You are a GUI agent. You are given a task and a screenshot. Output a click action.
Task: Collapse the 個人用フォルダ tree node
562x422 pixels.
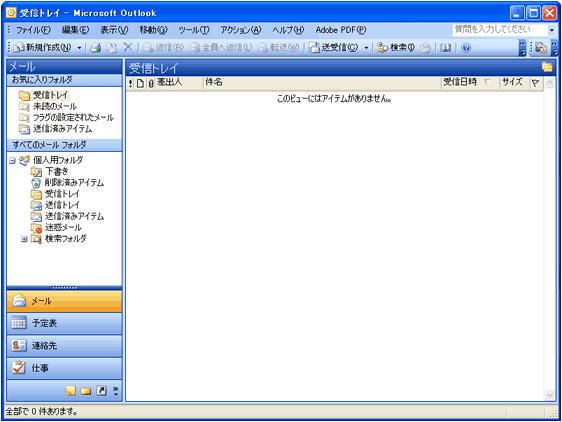pyautogui.click(x=12, y=160)
